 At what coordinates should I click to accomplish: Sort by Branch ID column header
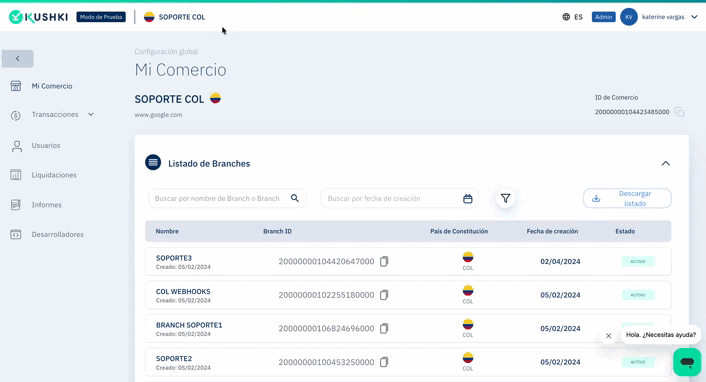[277, 231]
